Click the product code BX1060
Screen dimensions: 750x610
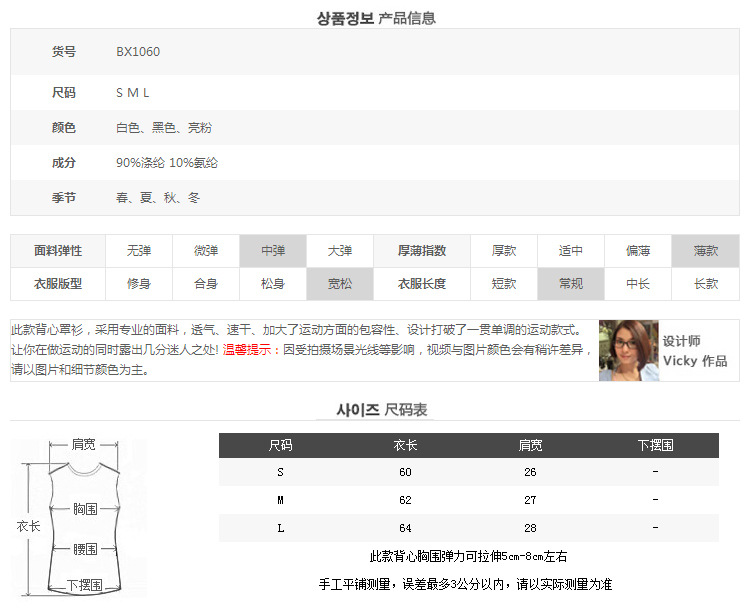pyautogui.click(x=138, y=52)
